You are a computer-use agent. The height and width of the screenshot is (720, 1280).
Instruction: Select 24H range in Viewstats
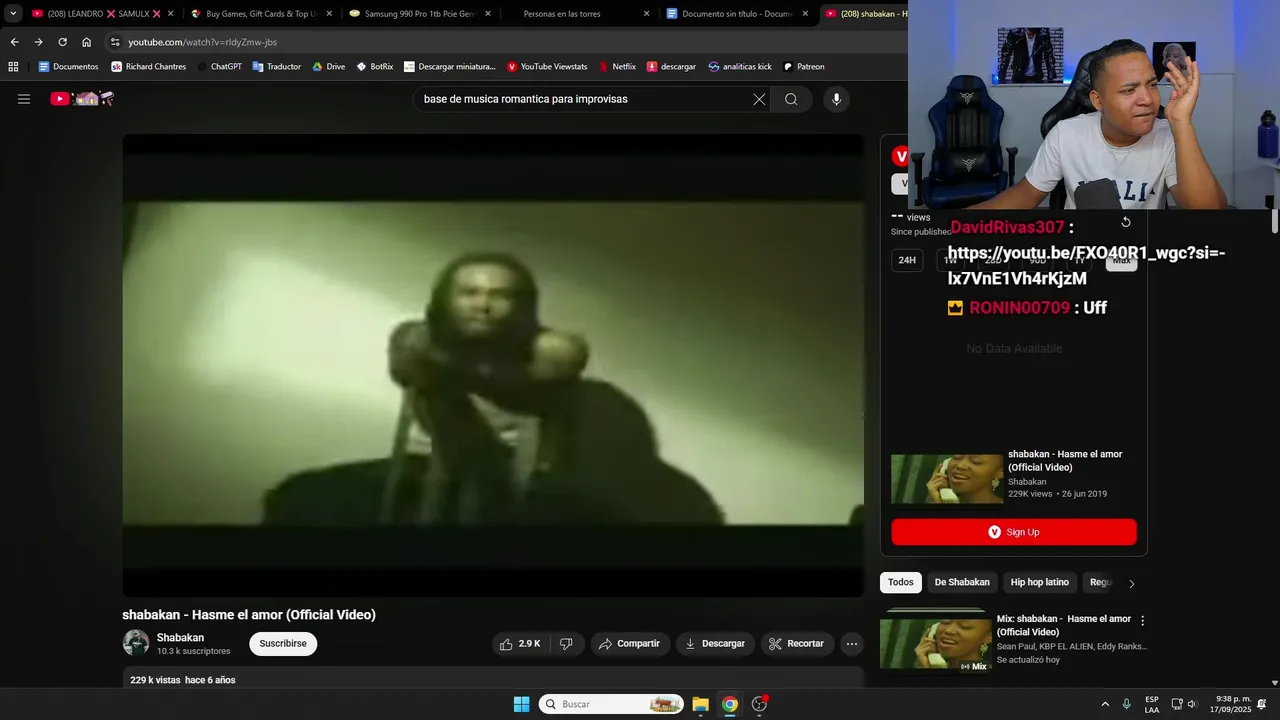[x=907, y=260]
